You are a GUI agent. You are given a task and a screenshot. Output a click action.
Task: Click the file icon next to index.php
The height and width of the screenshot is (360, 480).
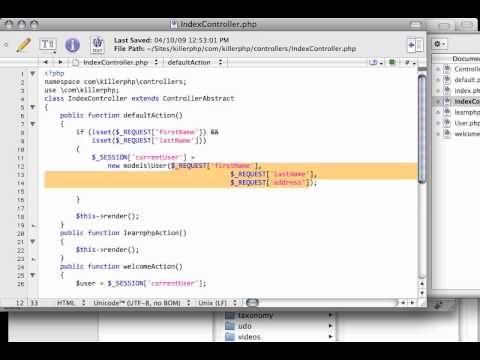coord(447,91)
